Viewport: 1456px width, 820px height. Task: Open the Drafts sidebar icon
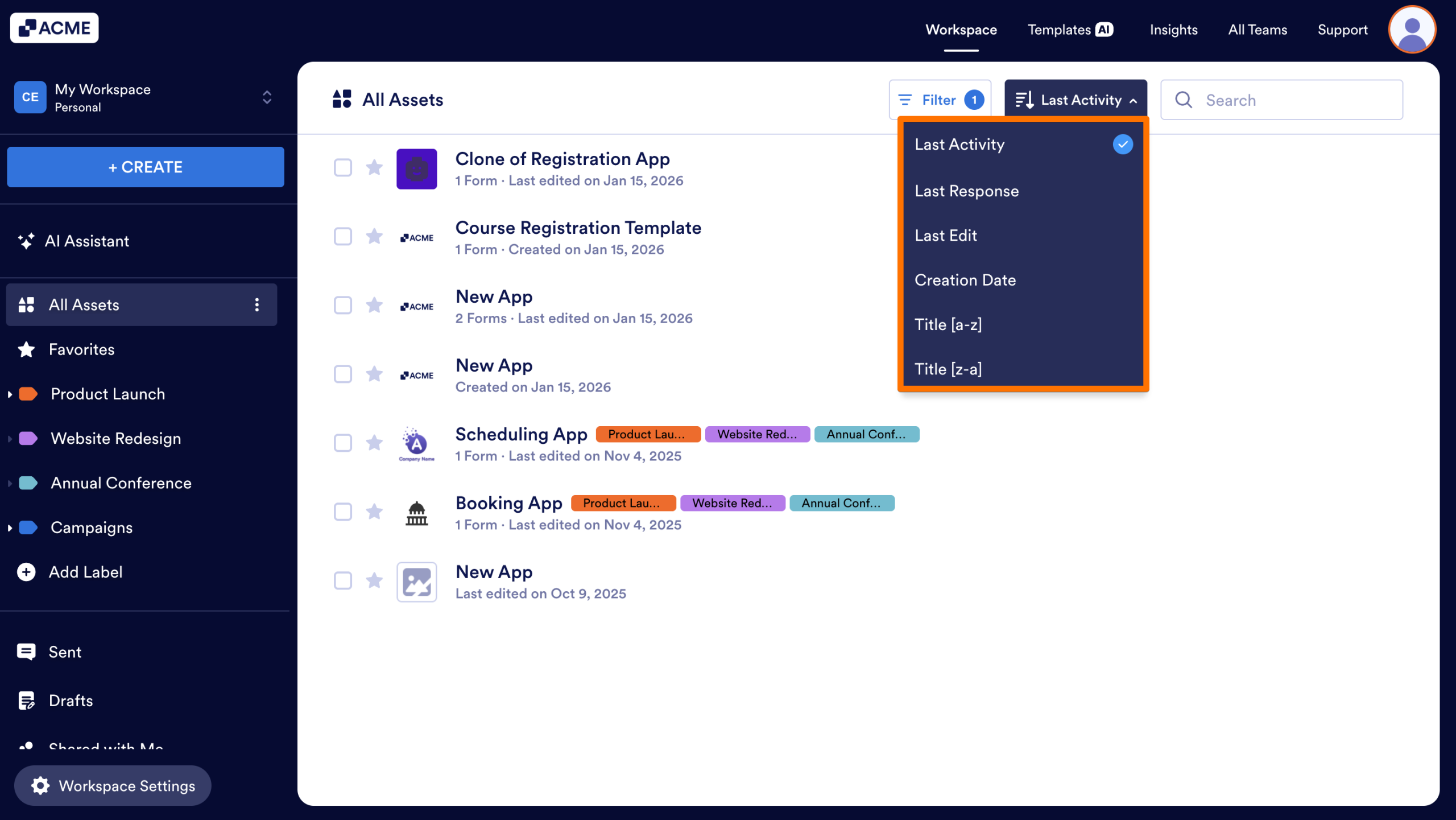[x=26, y=700]
